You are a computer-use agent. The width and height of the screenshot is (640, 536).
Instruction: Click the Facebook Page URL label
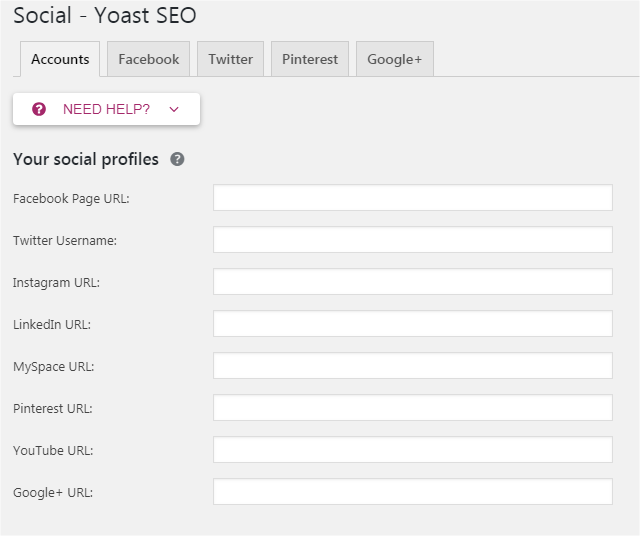pyautogui.click(x=71, y=198)
